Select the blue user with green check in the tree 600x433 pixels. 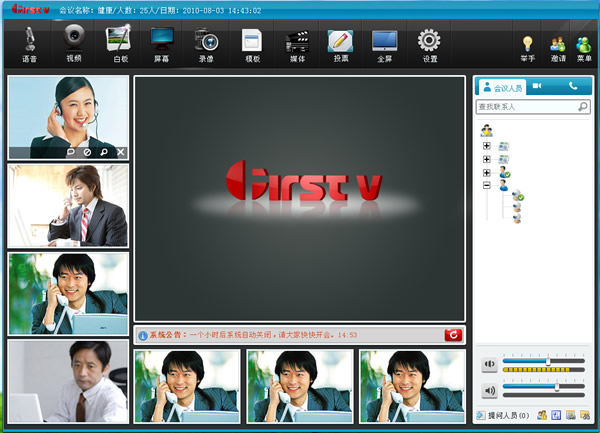pyautogui.click(x=505, y=172)
